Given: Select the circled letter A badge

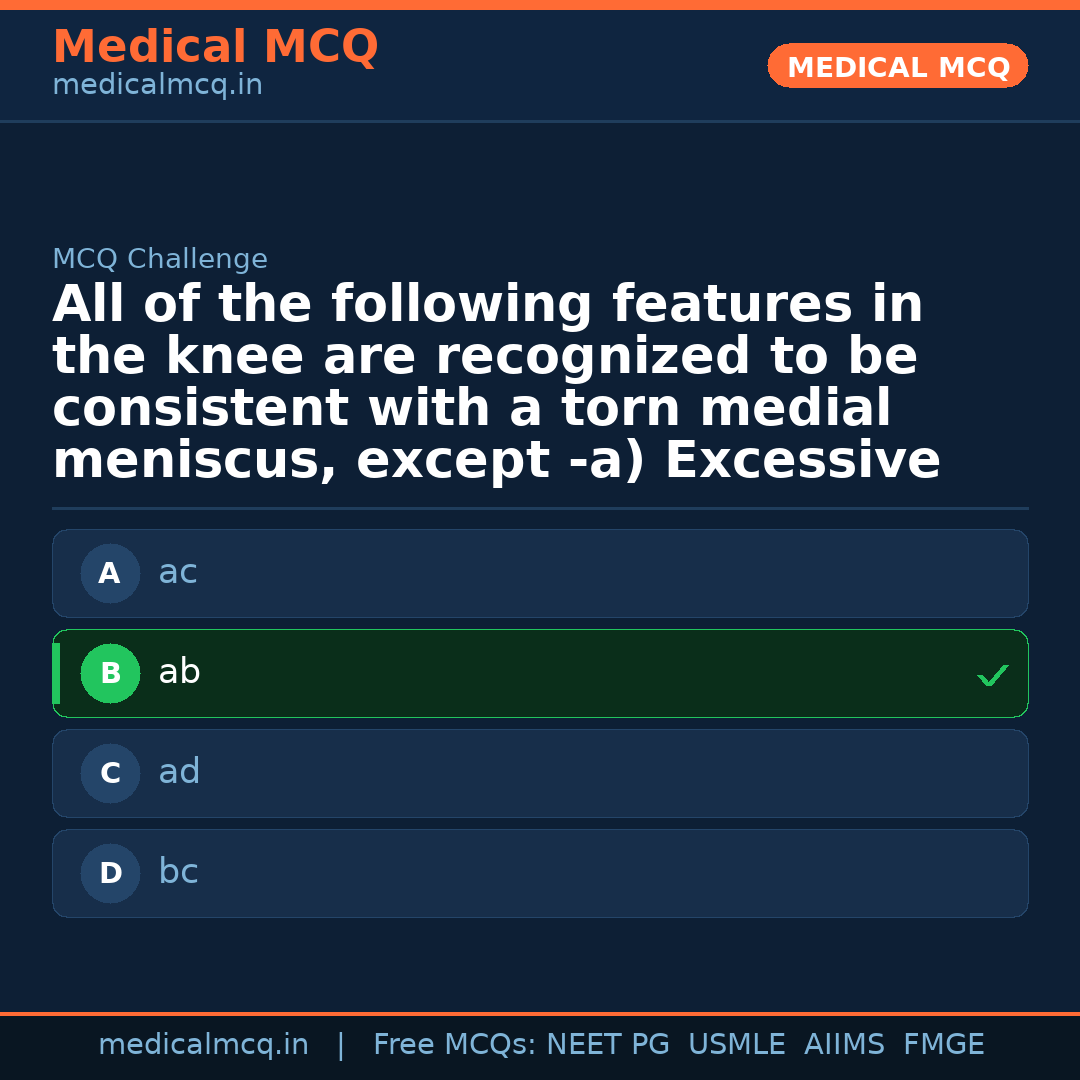Looking at the screenshot, I should click(110, 573).
